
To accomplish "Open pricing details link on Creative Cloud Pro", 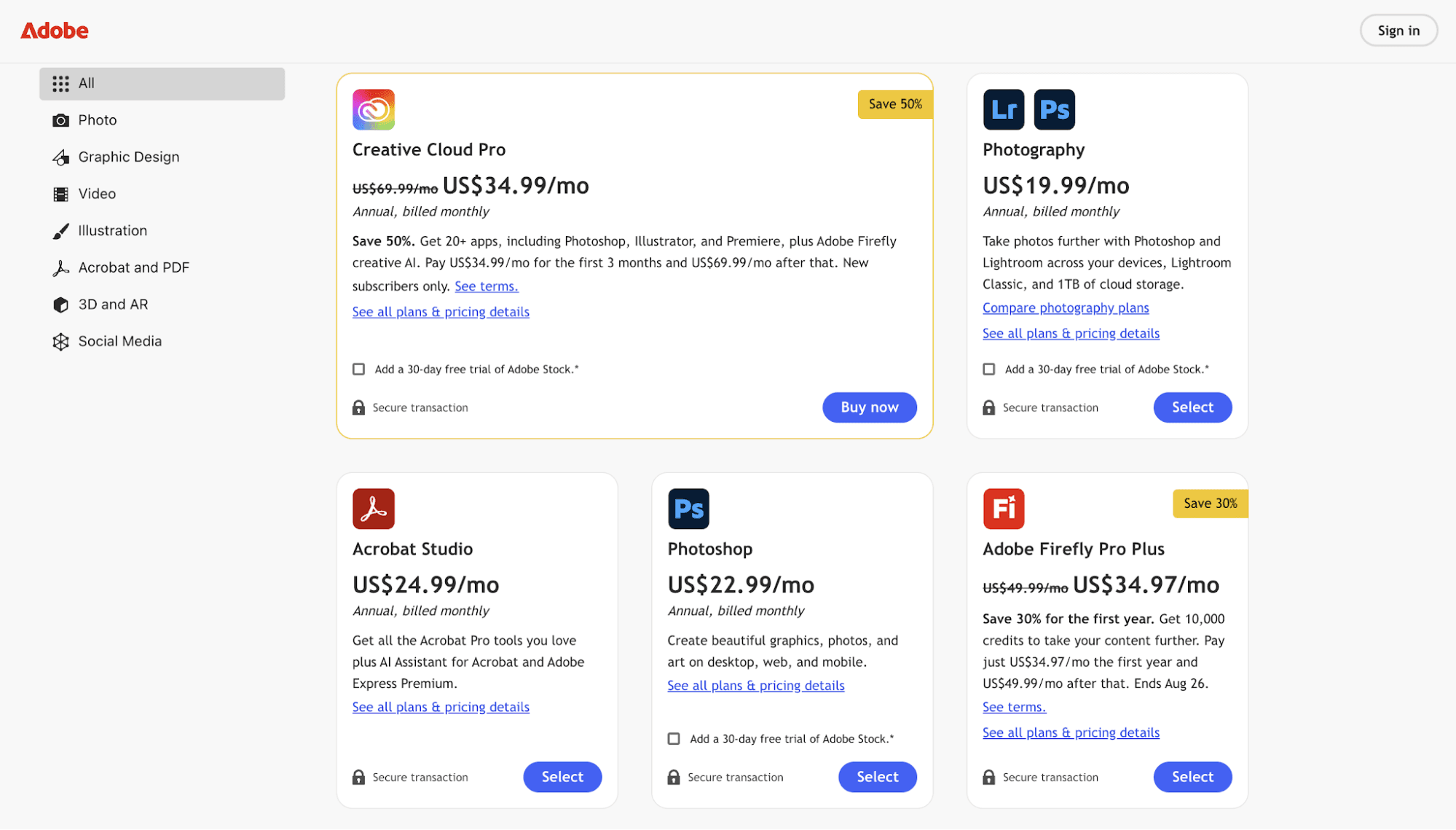I will [x=441, y=312].
